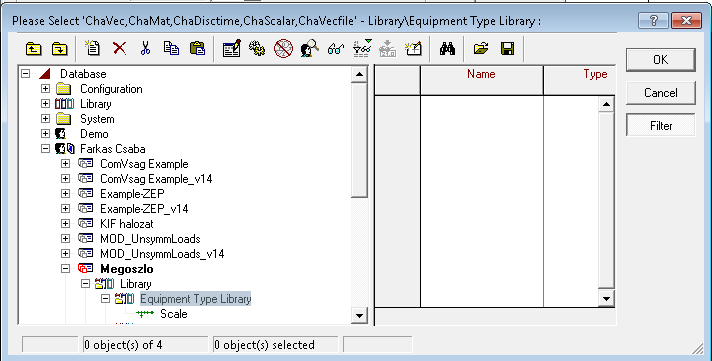Click the greyed import arrow icon
This screenshot has width=712, height=361.
coord(387,48)
